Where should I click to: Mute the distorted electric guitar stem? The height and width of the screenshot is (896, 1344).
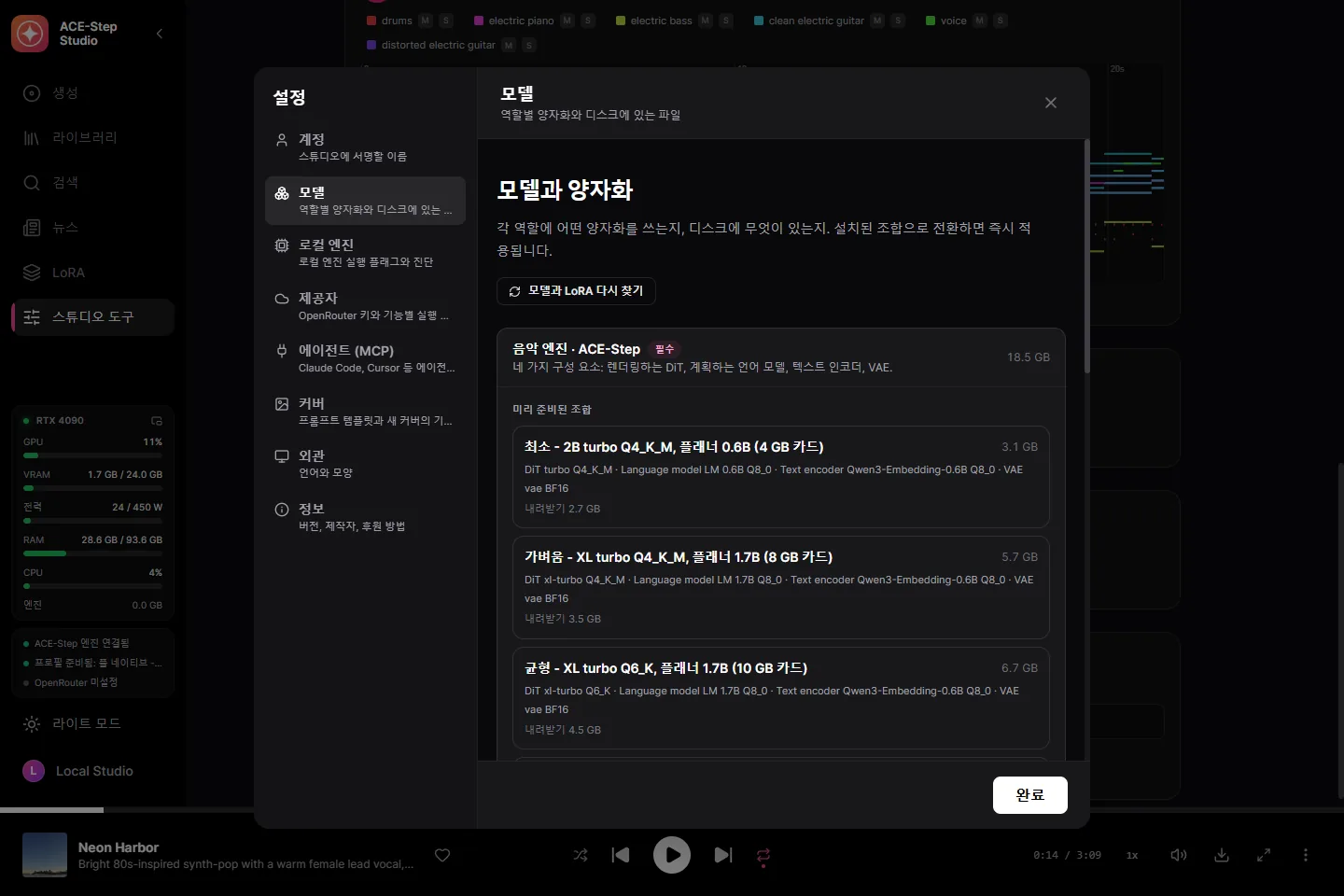[x=509, y=45]
